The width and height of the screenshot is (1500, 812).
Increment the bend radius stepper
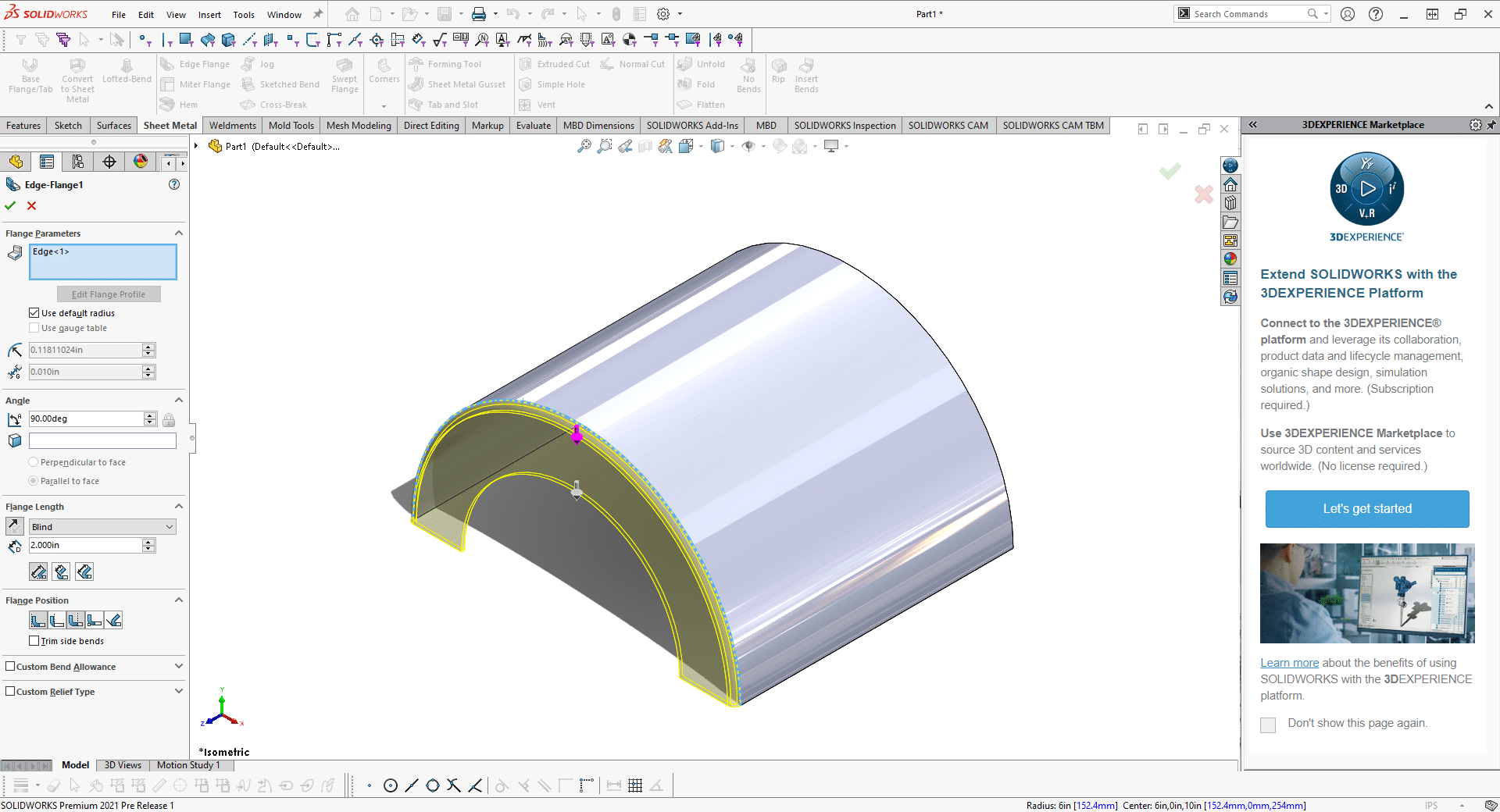[x=148, y=346]
